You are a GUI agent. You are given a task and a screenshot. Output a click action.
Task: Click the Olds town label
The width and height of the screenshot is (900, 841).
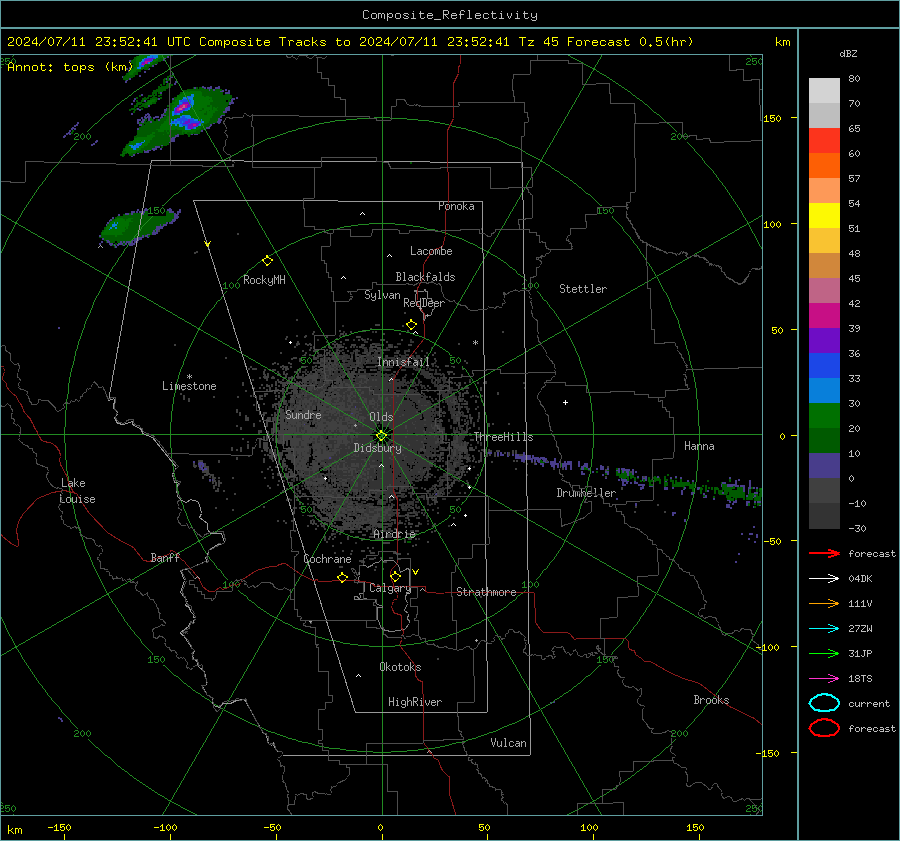point(381,417)
